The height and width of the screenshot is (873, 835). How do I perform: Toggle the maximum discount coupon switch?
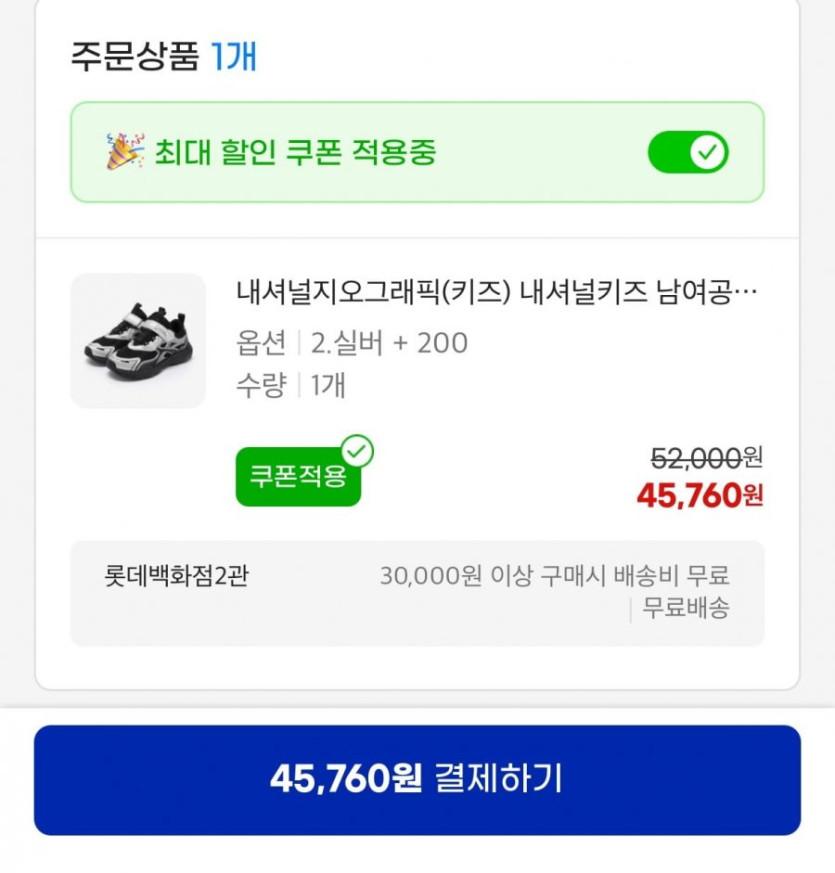688,153
